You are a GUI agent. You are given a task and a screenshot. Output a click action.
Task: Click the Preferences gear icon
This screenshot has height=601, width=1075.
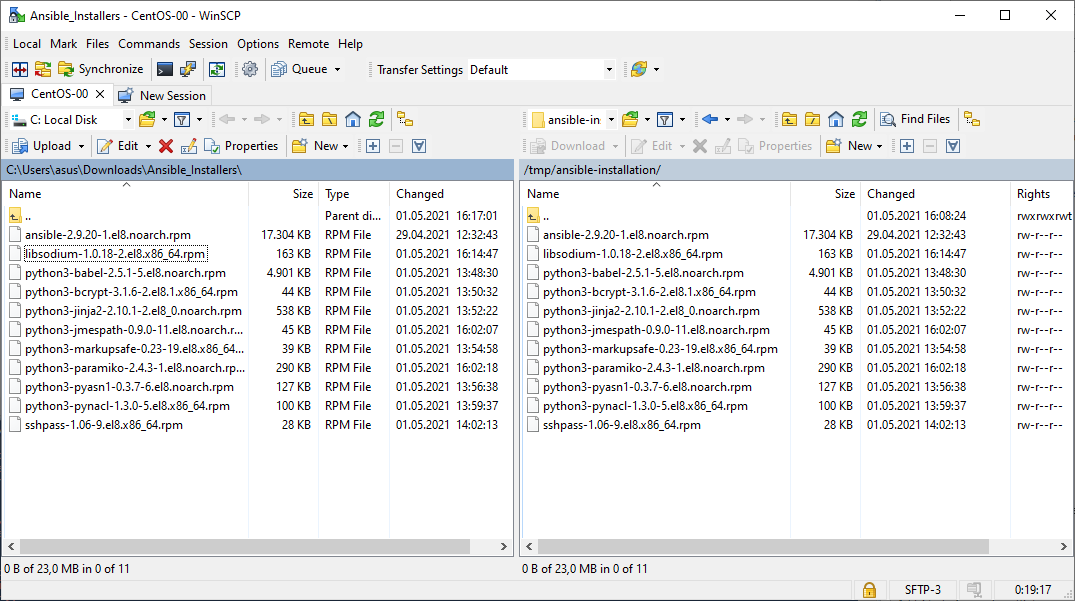pos(250,69)
